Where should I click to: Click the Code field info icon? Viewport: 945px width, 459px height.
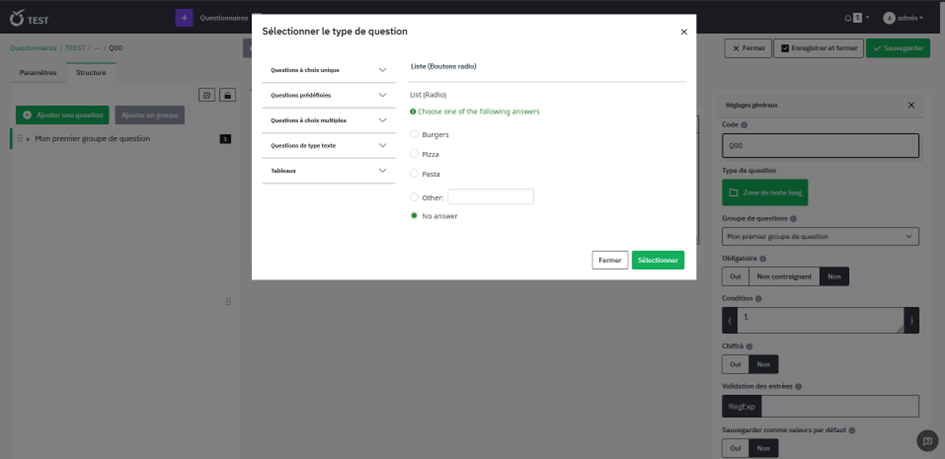coord(744,126)
